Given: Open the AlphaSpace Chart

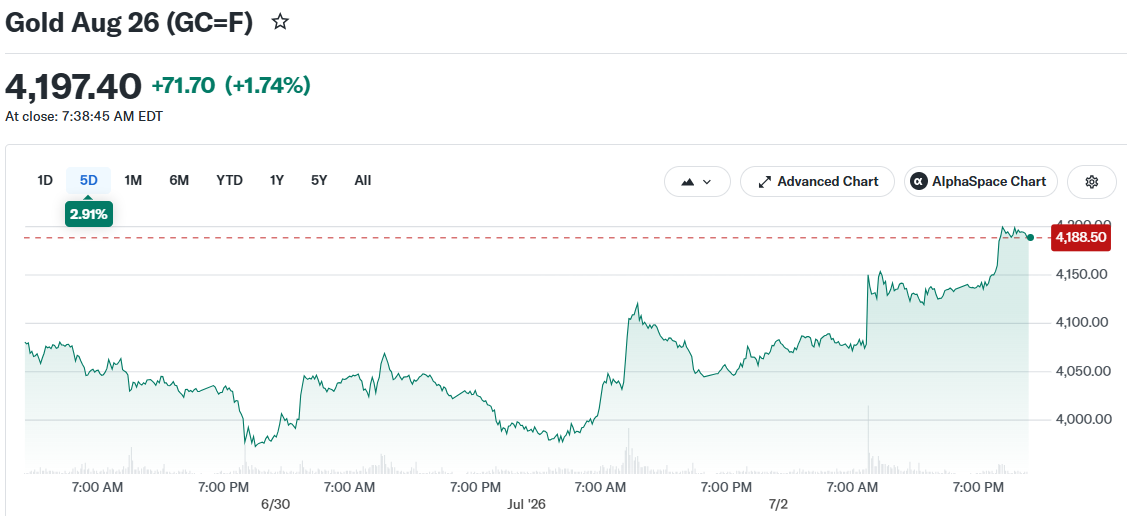Looking at the screenshot, I should click(x=980, y=182).
